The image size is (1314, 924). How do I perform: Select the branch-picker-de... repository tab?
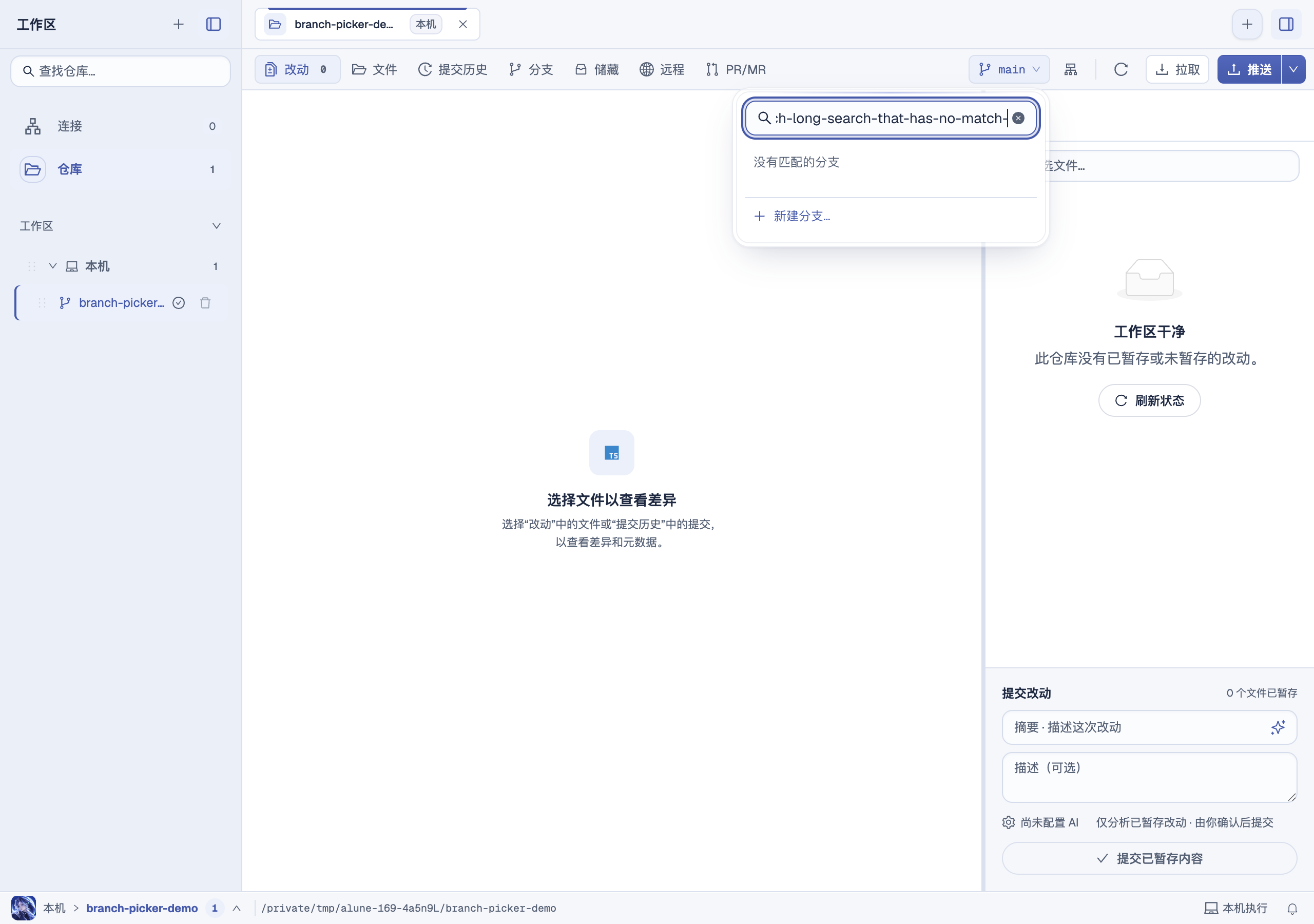coord(368,24)
